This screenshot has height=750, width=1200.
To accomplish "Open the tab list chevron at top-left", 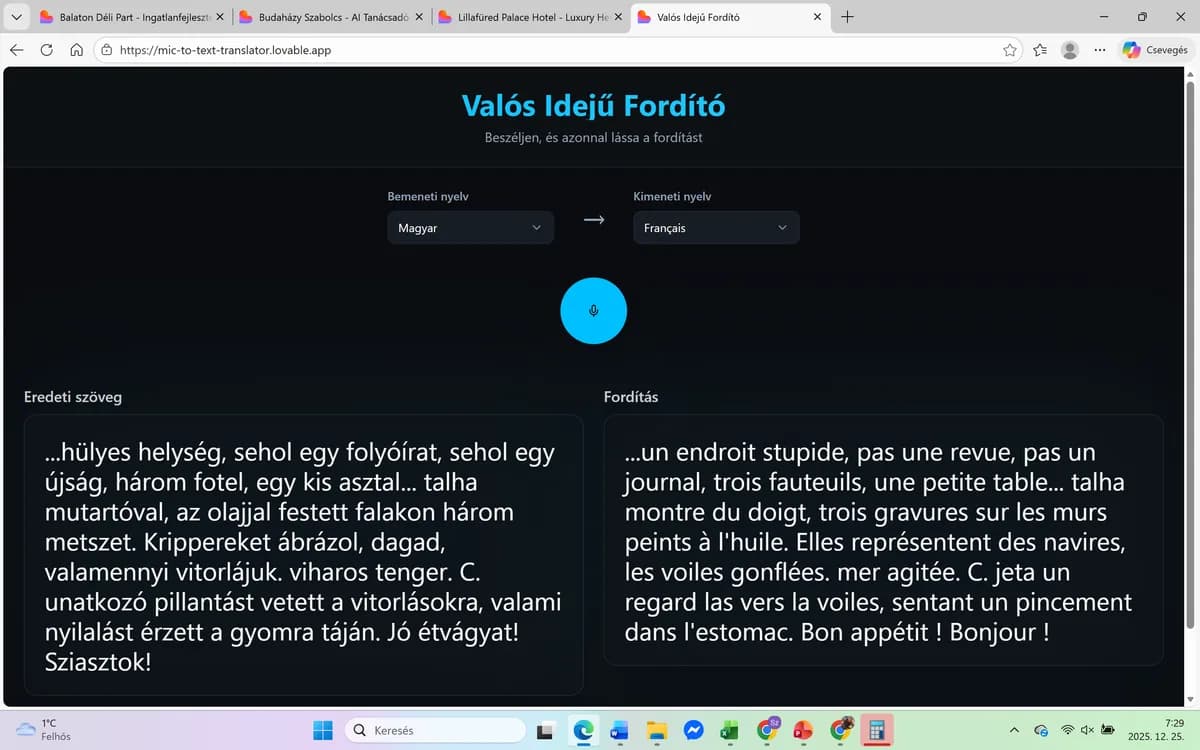I will (x=15, y=17).
